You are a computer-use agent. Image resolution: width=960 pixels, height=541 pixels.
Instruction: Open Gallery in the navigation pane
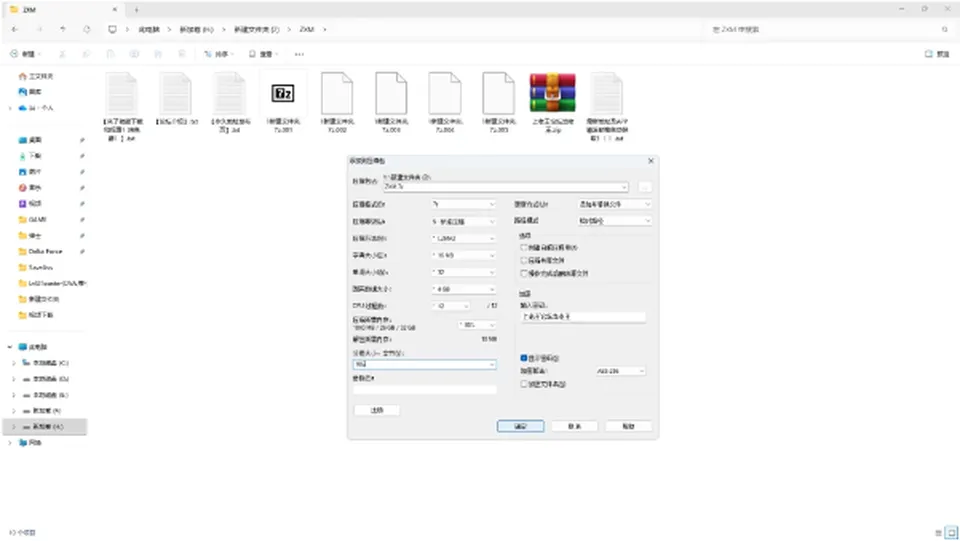click(30, 92)
